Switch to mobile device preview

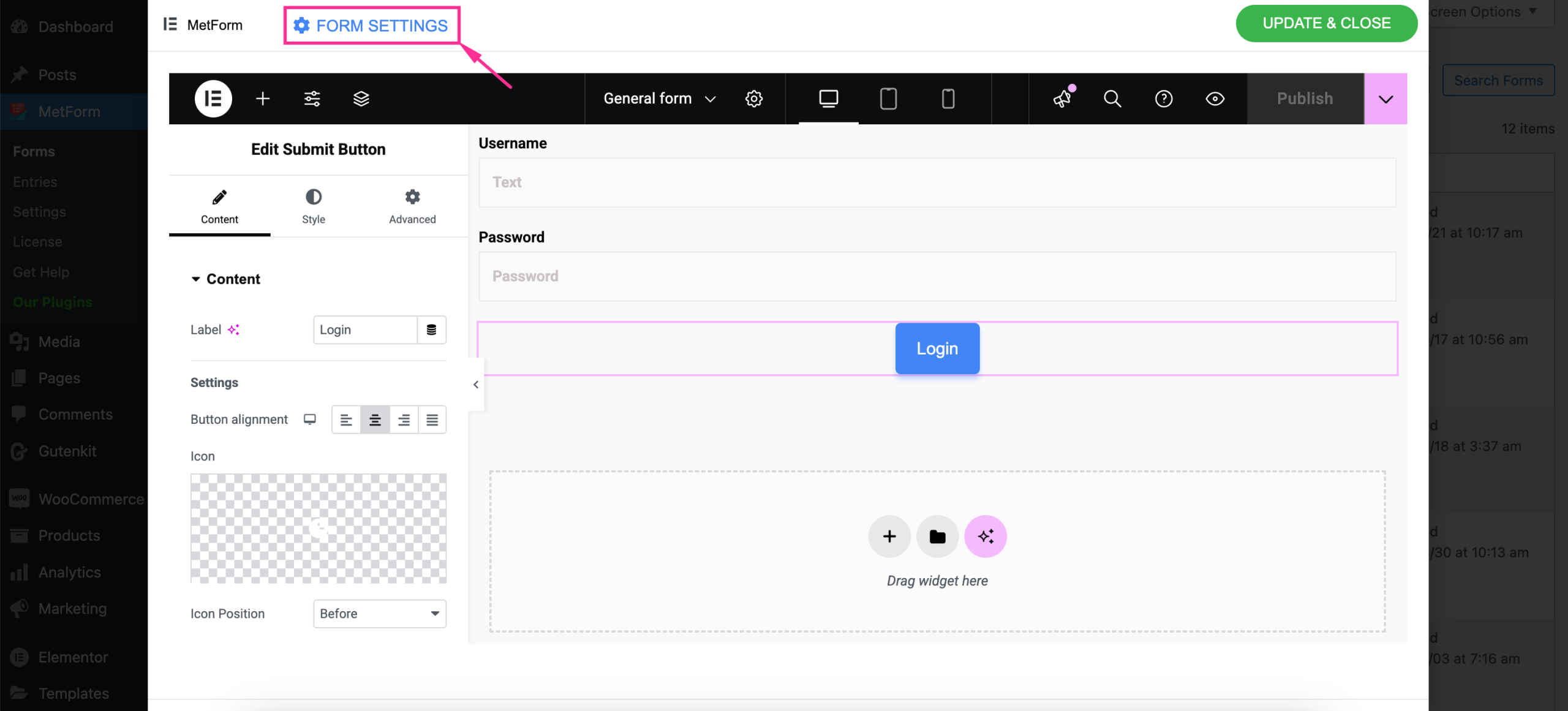tap(948, 99)
